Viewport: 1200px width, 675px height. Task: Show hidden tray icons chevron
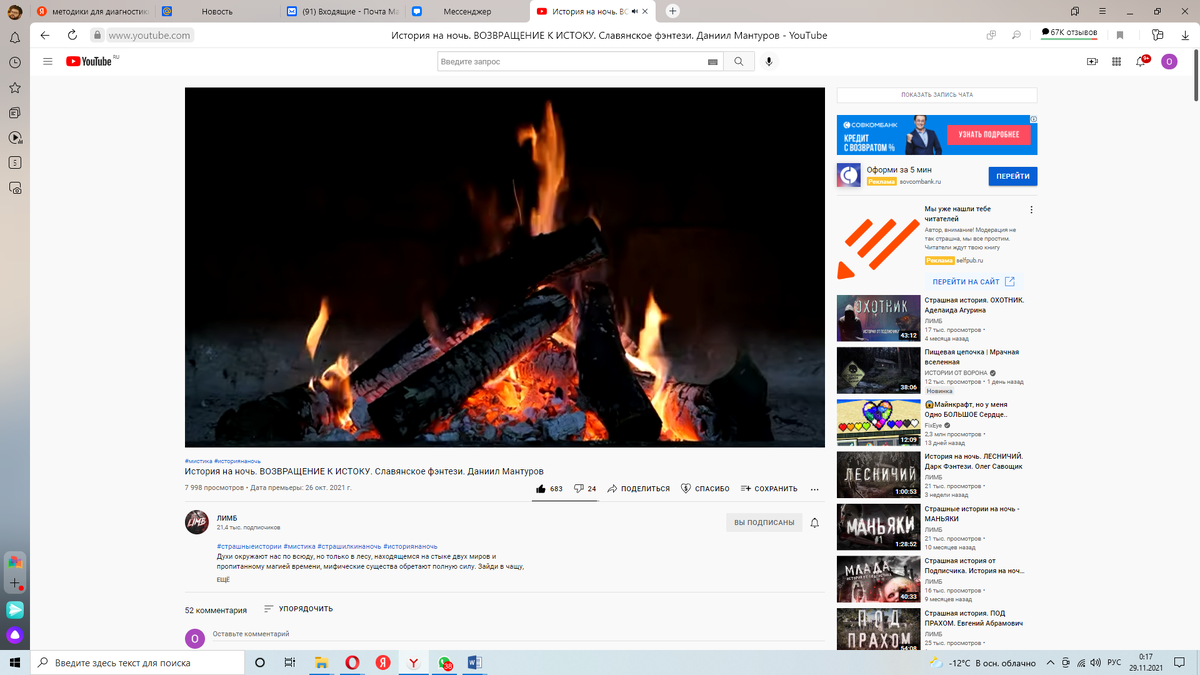tap(1052, 662)
